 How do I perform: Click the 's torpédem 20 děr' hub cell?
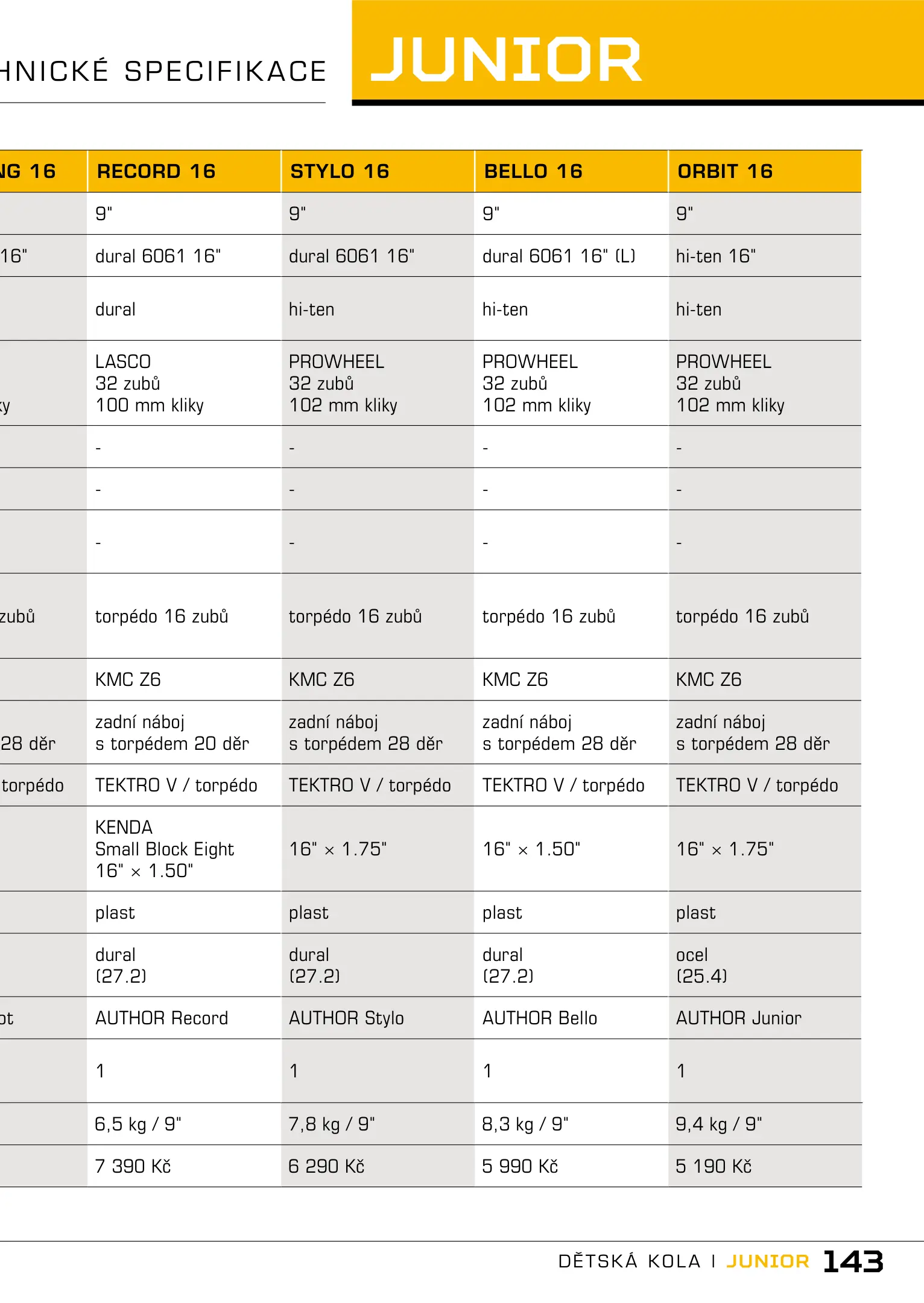172,743
